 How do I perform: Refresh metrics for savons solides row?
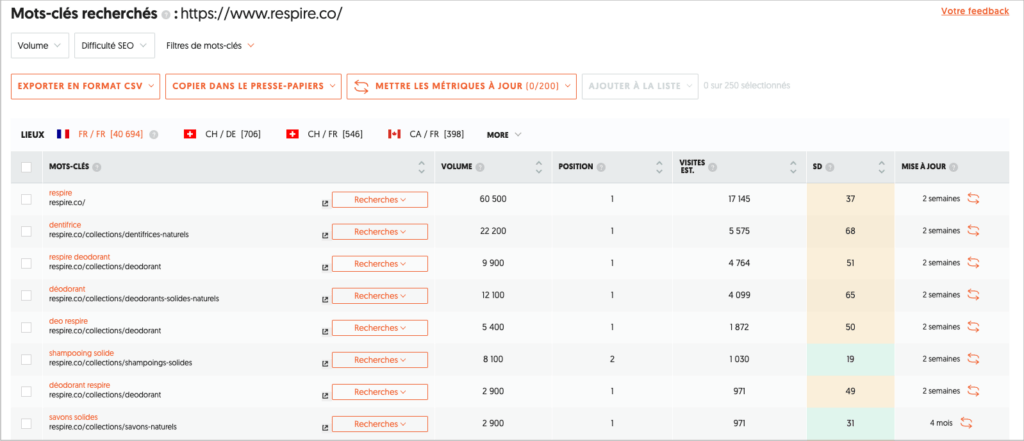[966, 423]
